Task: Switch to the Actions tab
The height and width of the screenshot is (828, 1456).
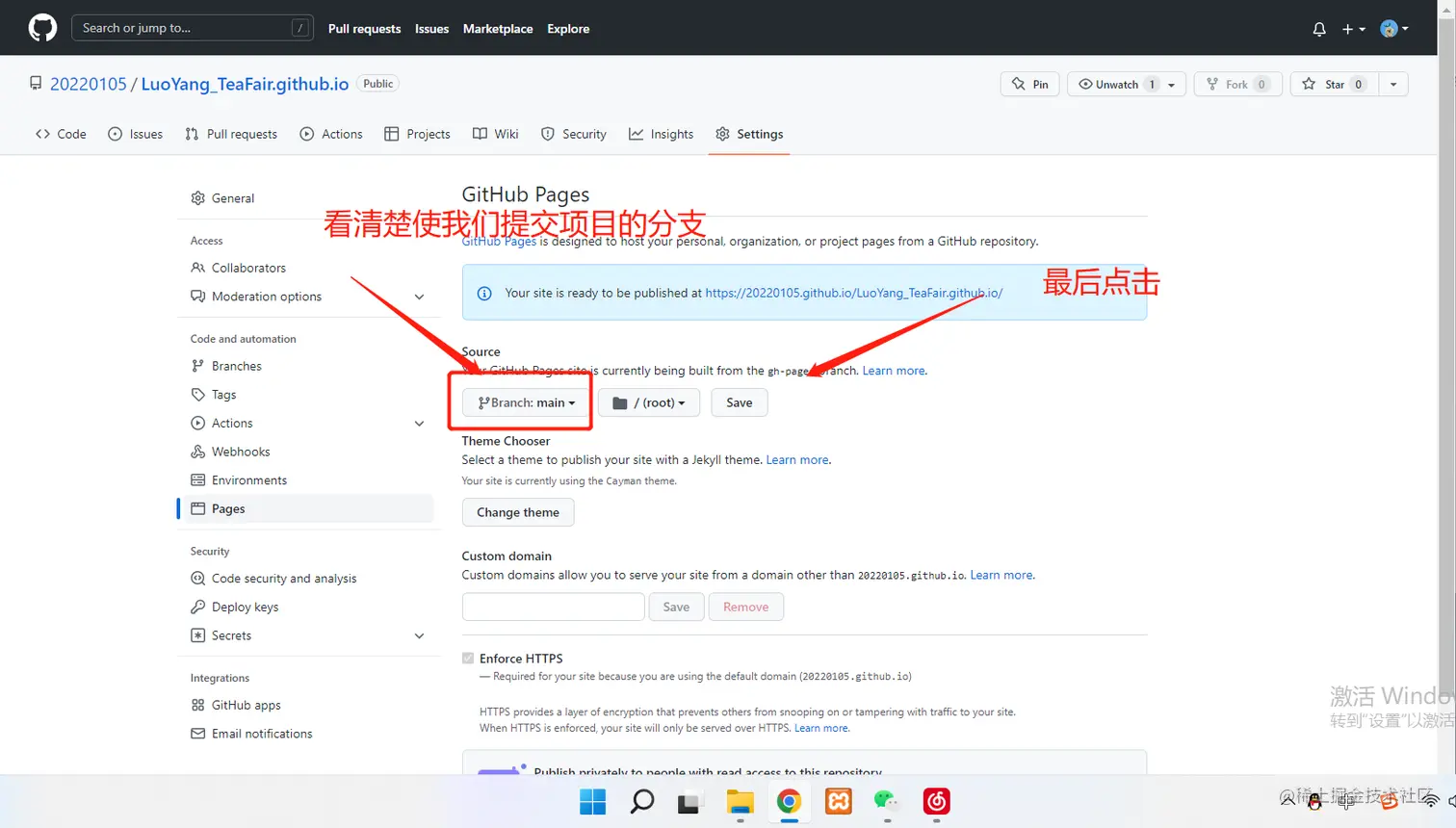Action: 331,134
